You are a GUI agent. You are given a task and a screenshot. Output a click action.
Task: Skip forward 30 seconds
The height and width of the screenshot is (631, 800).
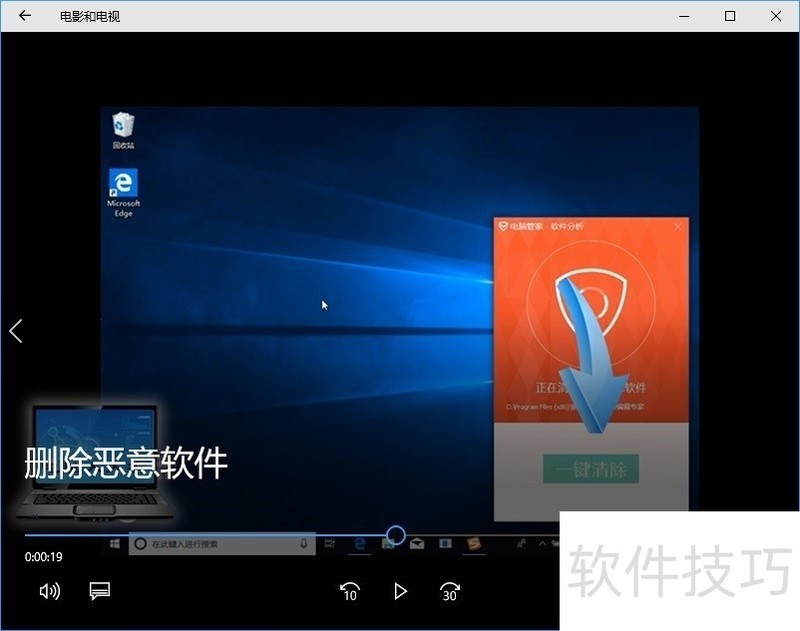point(450,591)
